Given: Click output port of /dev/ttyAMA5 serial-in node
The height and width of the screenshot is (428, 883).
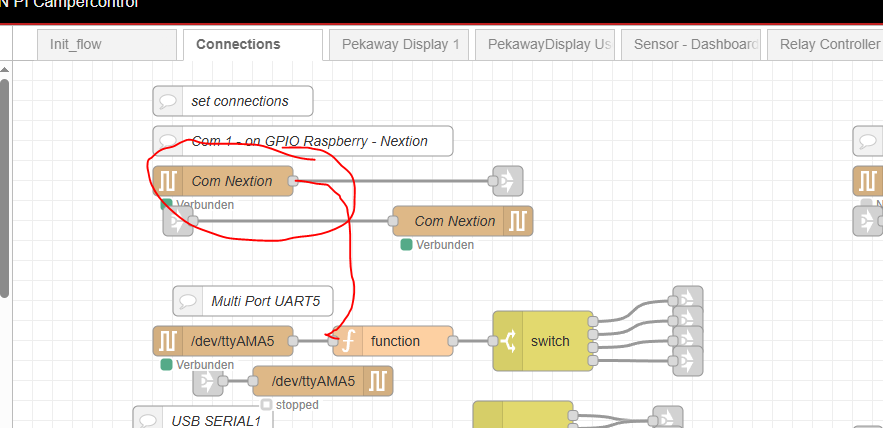Looking at the screenshot, I should 293,341.
